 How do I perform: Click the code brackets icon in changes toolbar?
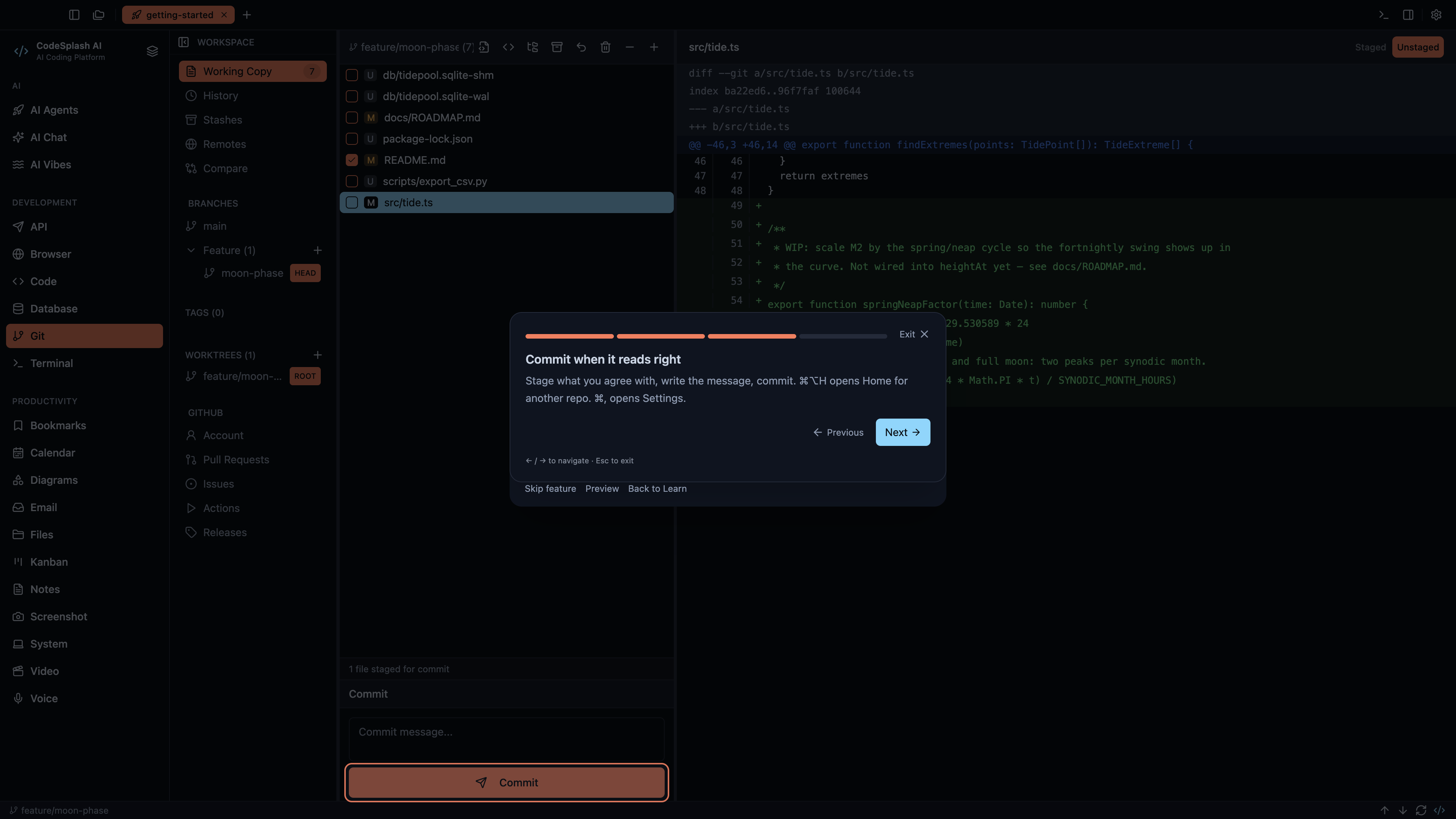[508, 47]
